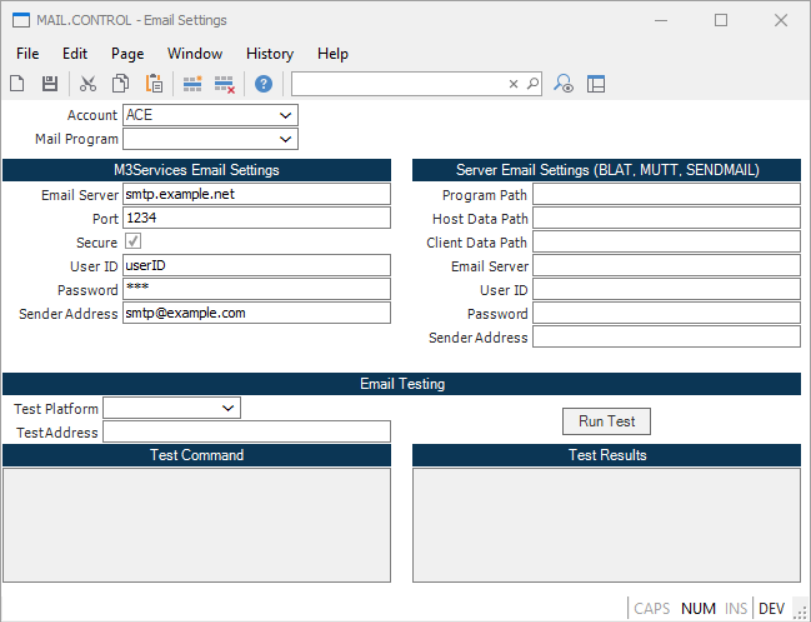
Task: Copy using the toolbar copy icon
Action: point(120,83)
